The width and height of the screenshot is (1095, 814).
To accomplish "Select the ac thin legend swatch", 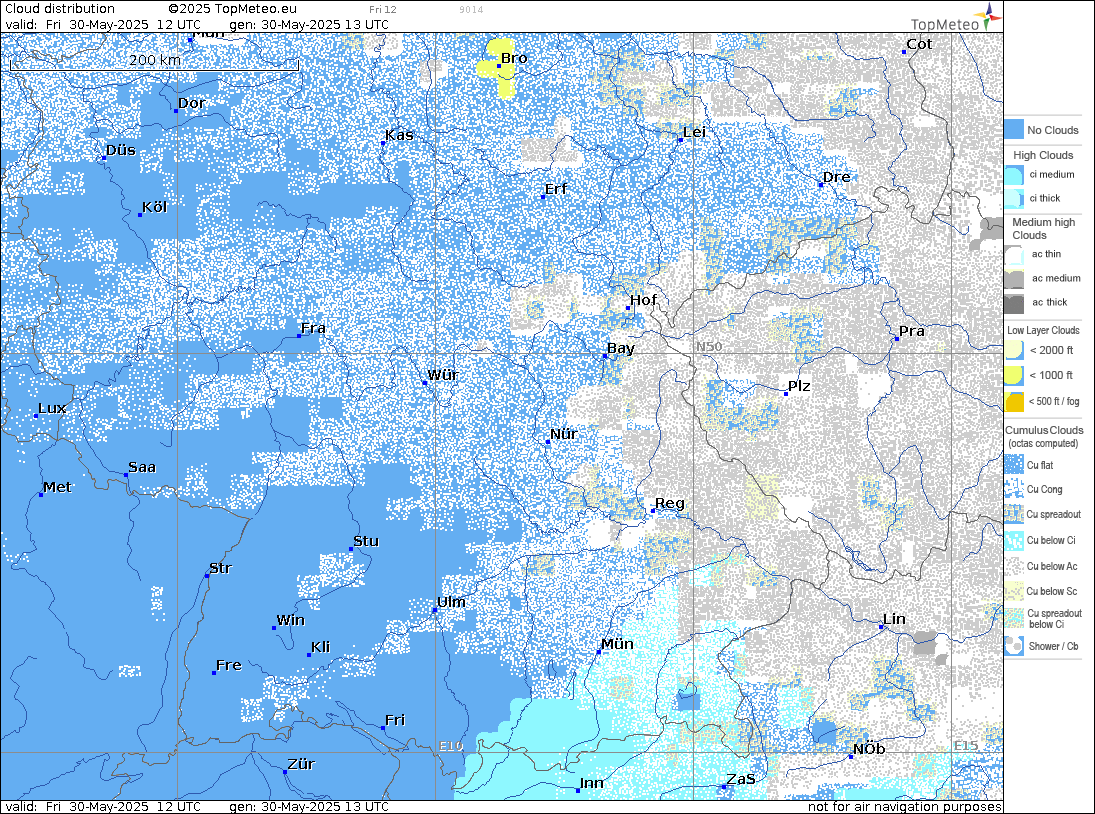I will (x=1014, y=254).
